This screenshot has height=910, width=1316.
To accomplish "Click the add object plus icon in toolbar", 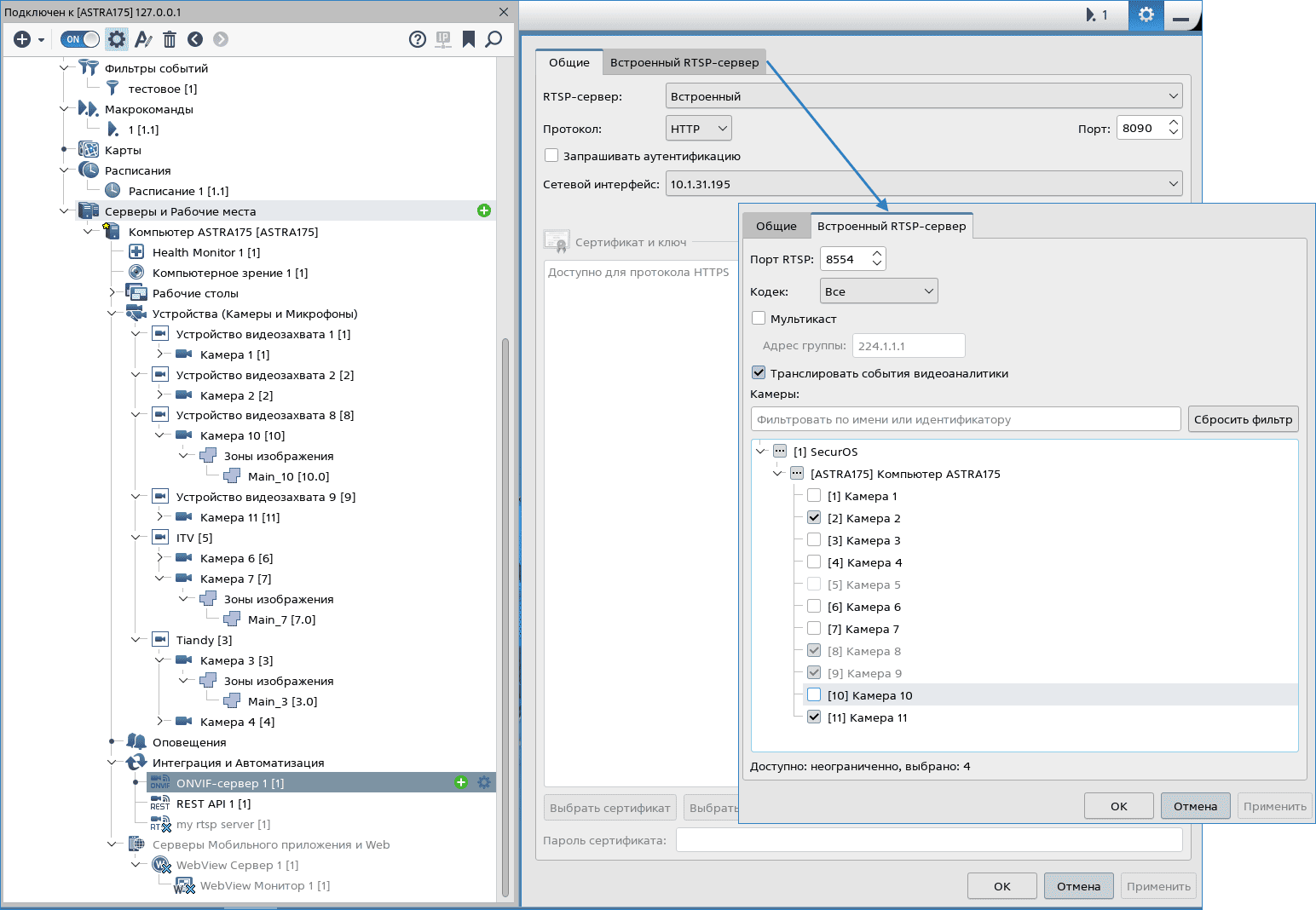I will (22, 39).
